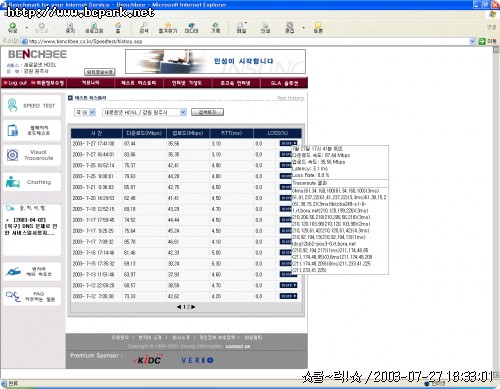Screen dimensions: 500x389
Task: Go to the Home page icon
Action: click(118, 28)
